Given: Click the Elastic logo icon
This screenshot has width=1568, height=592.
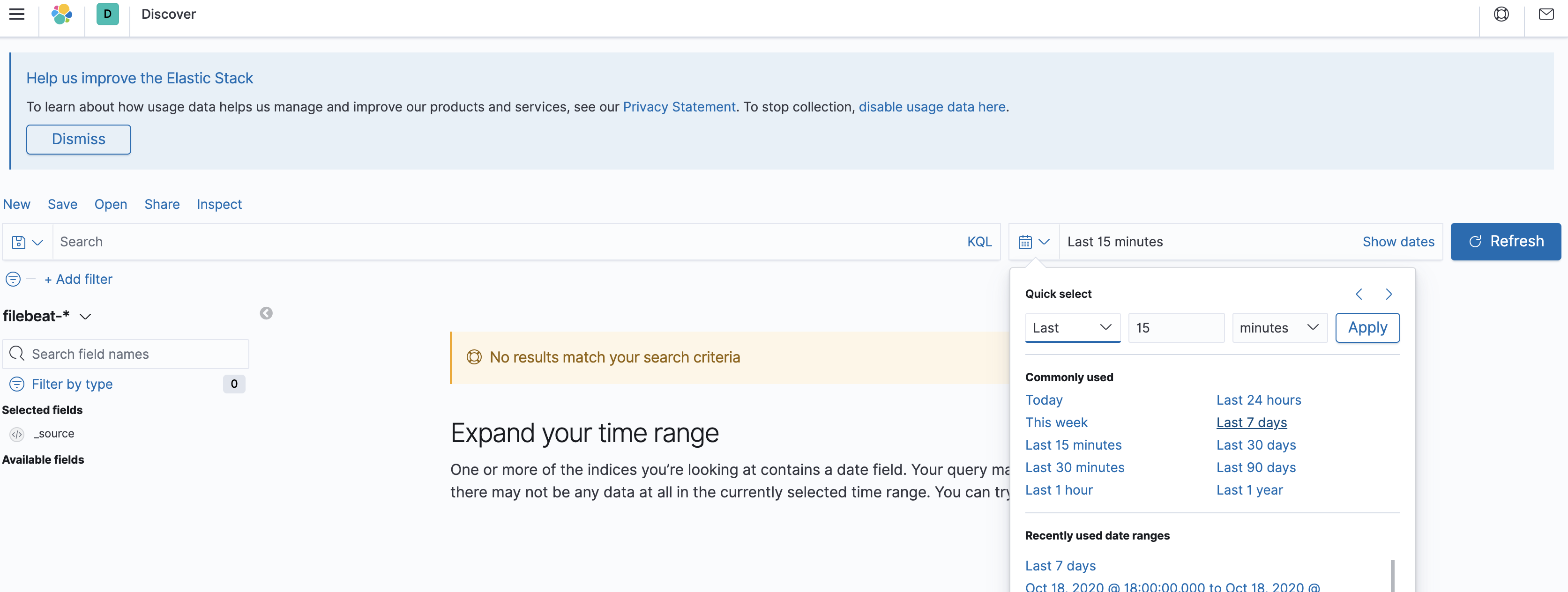Looking at the screenshot, I should [x=61, y=14].
